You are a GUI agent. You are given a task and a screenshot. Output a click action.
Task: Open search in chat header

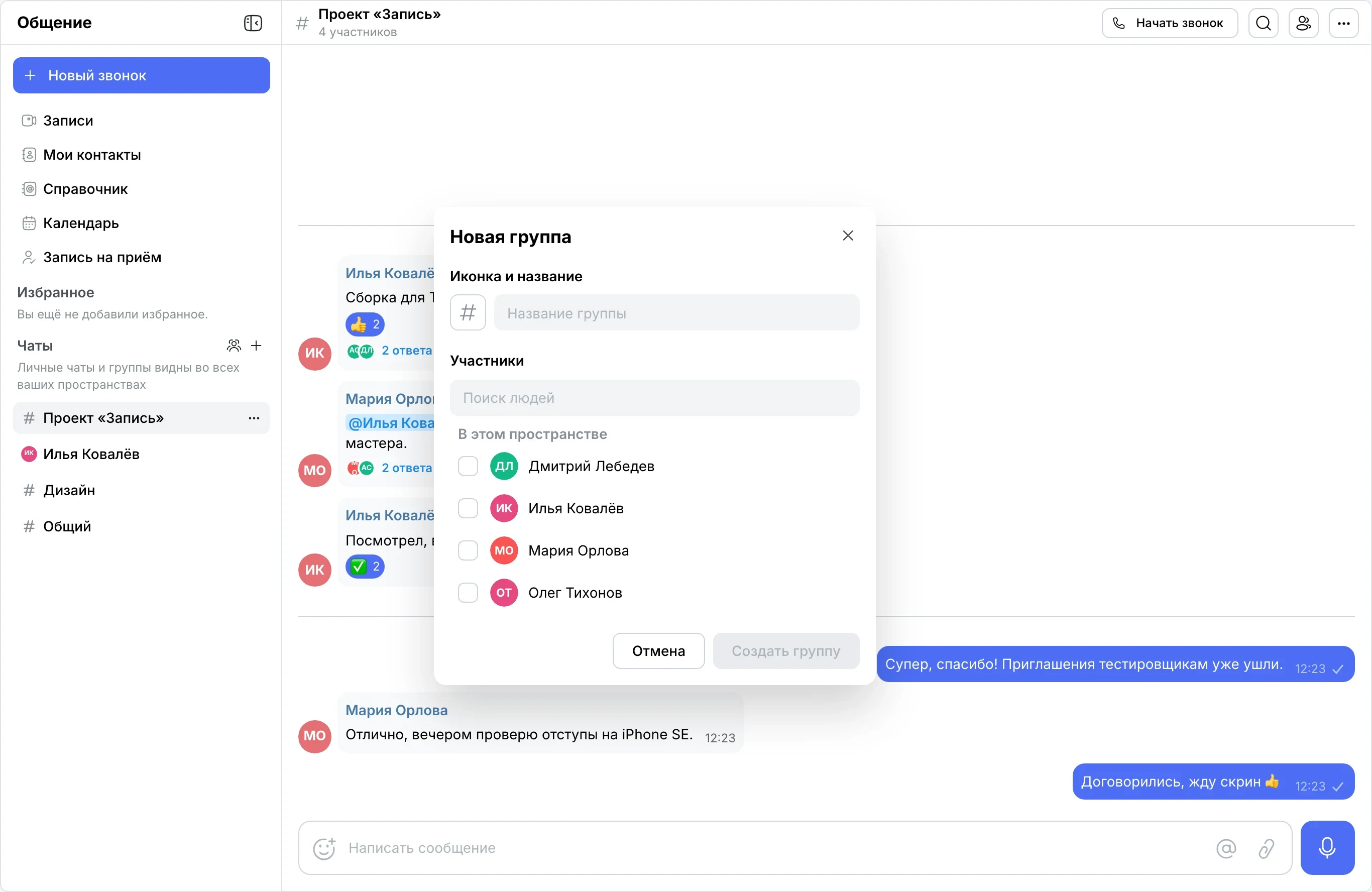(1263, 23)
